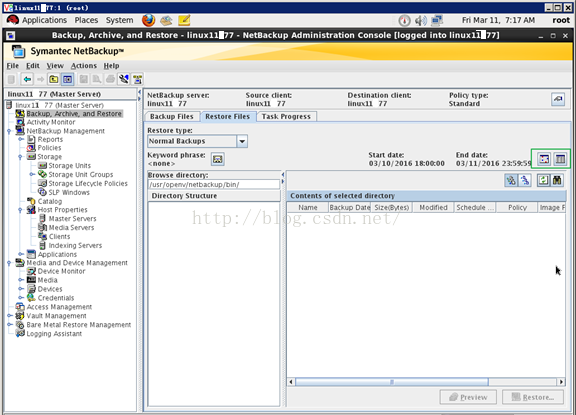
Task: Open the File menu
Action: [x=12, y=66]
